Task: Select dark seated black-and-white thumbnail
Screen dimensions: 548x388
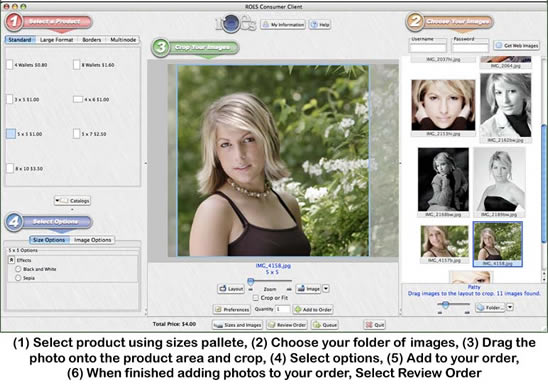Action: [443, 179]
